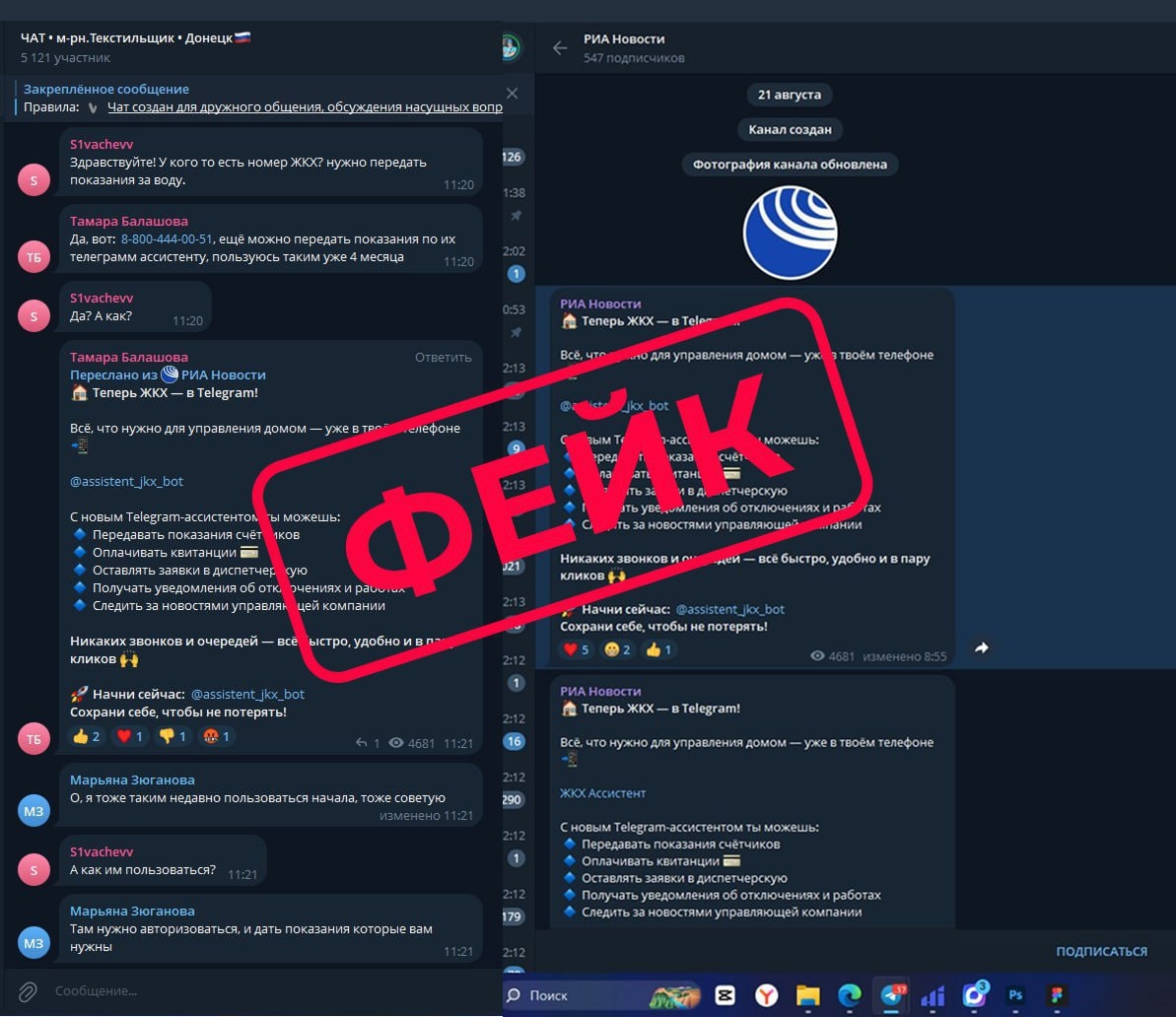Viewport: 1176px width, 1017px height.
Task: Toggle thumbs-up reaction with 1 on РИА post
Action: (x=659, y=649)
